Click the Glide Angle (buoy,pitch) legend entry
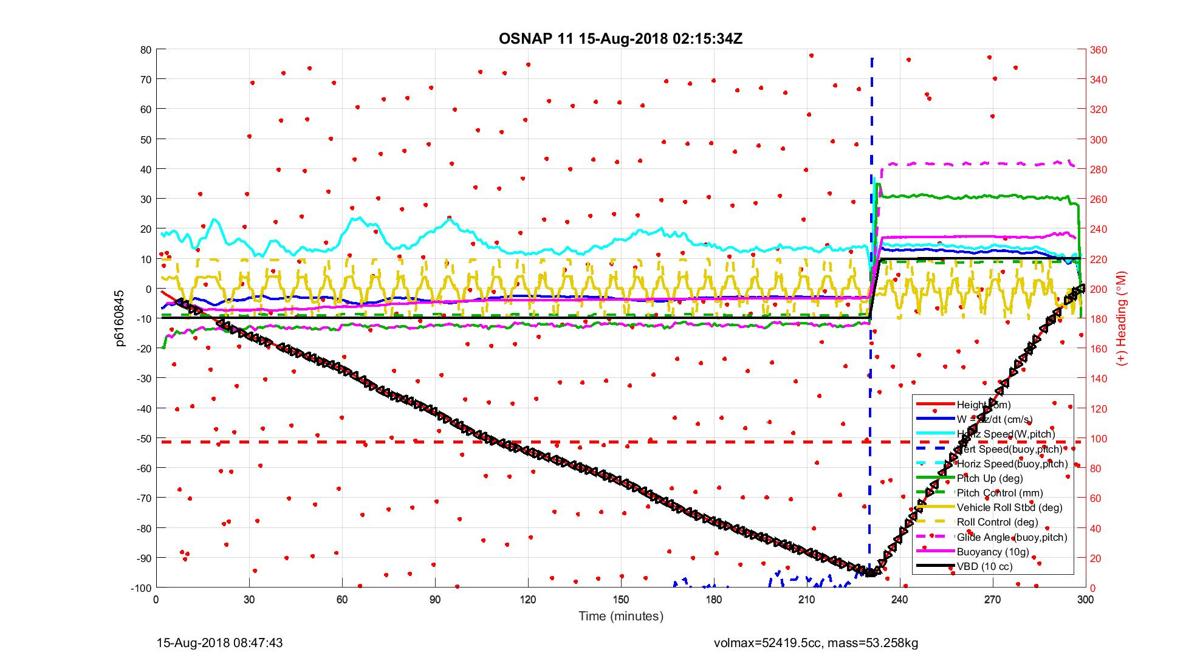1200x660 pixels. [1013, 537]
